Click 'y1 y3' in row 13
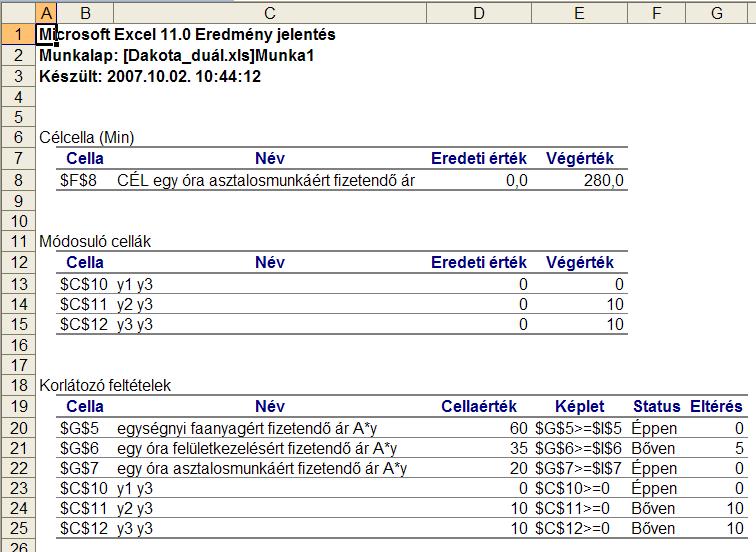Screen dimensions: 756x552 coord(135,285)
